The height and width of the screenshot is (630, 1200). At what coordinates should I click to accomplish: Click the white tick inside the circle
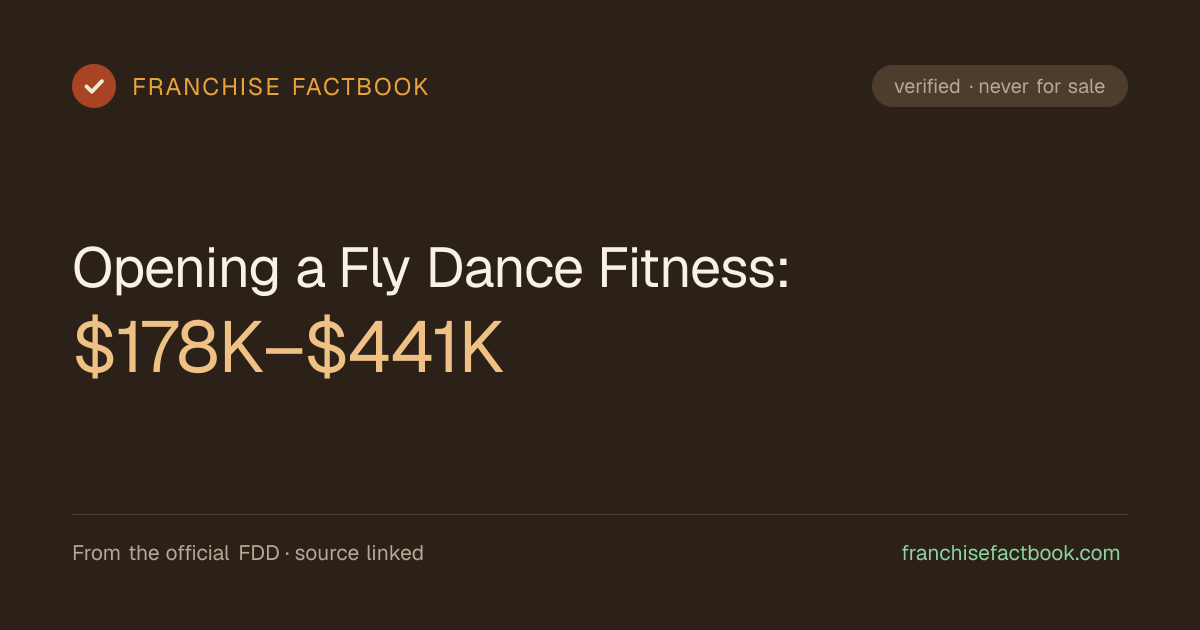pyautogui.click(x=94, y=86)
